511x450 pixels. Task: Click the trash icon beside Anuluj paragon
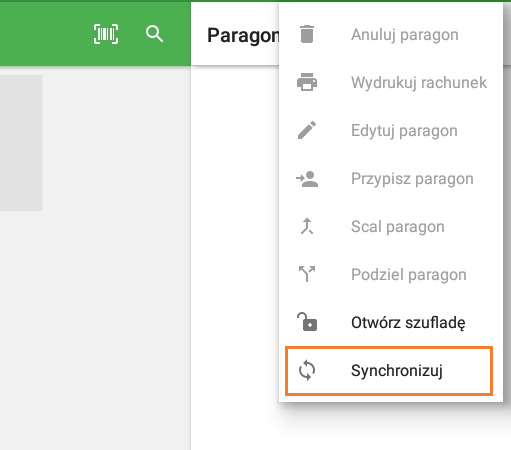click(307, 34)
